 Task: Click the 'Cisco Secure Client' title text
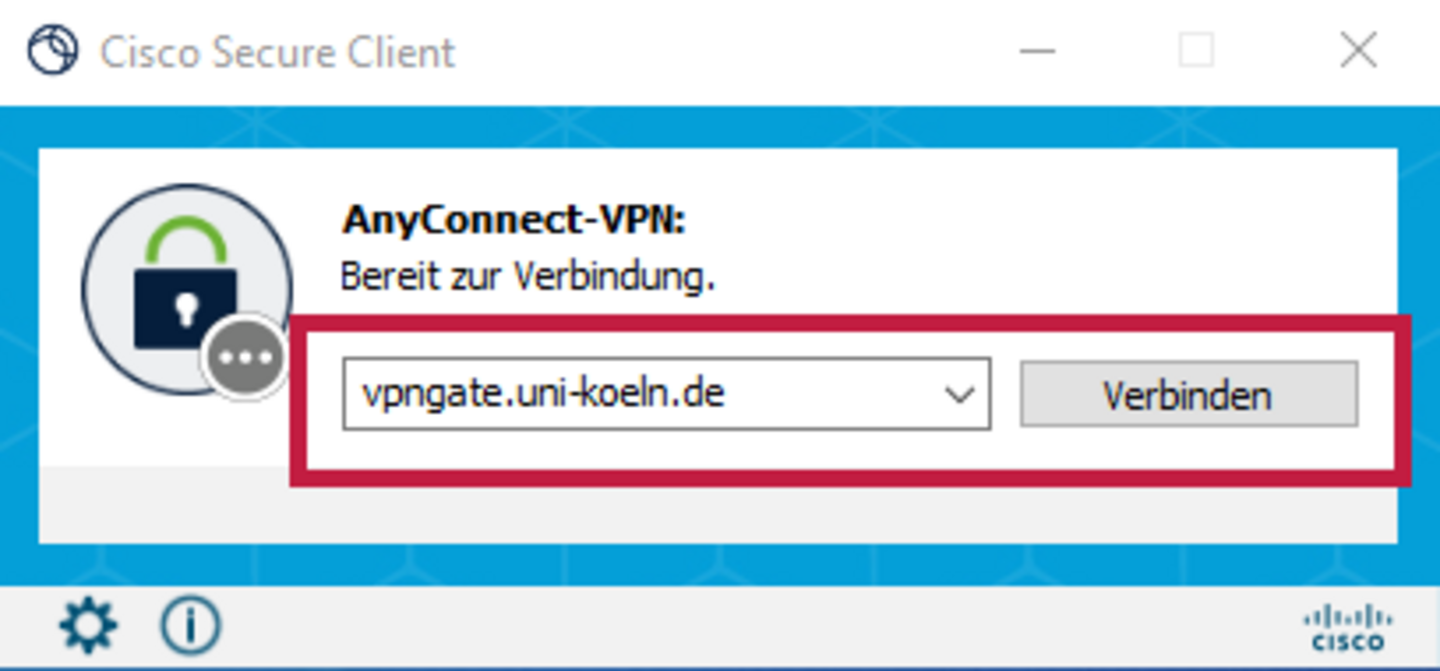pos(277,52)
